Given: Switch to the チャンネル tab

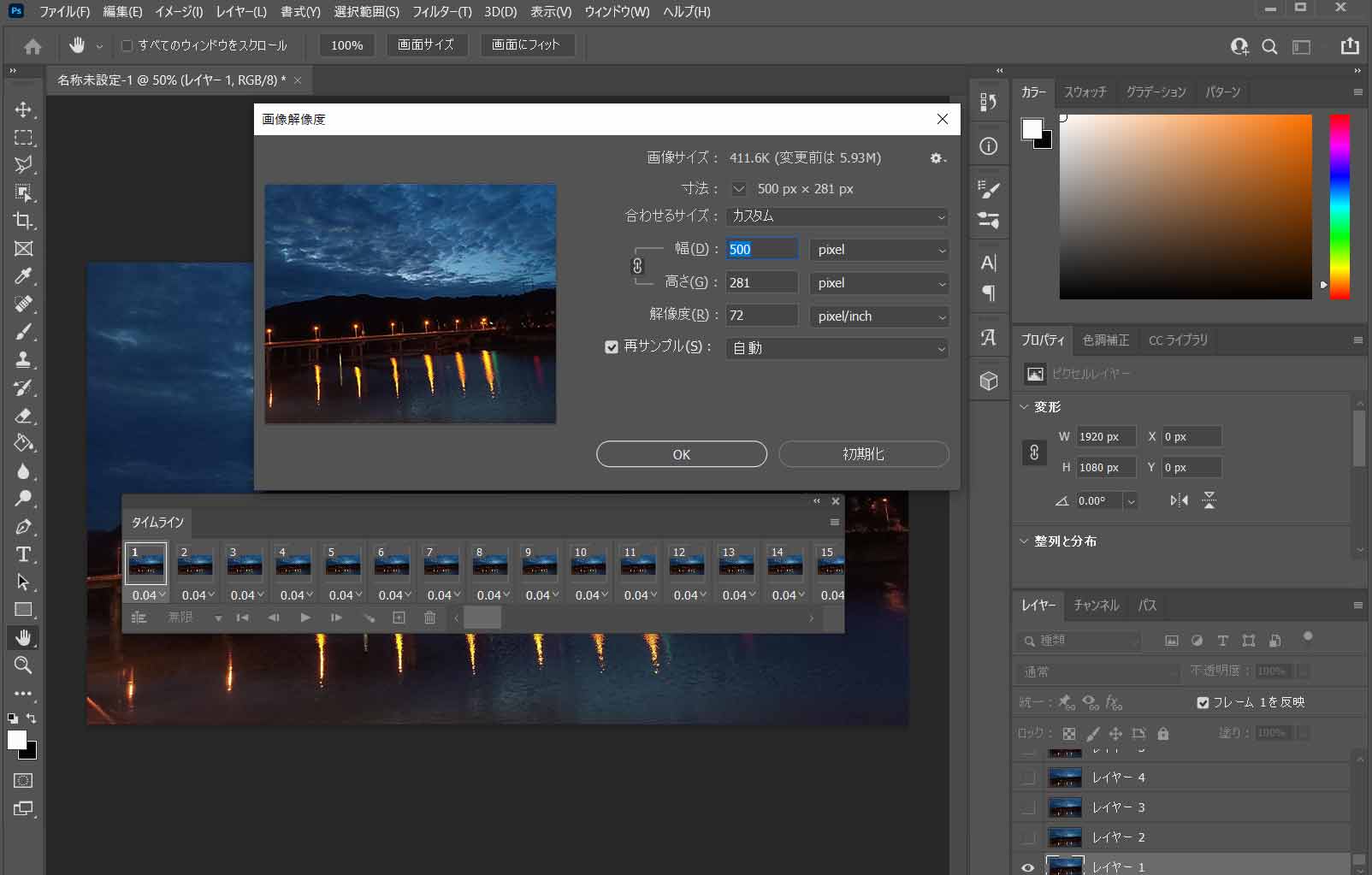Looking at the screenshot, I should (1096, 606).
